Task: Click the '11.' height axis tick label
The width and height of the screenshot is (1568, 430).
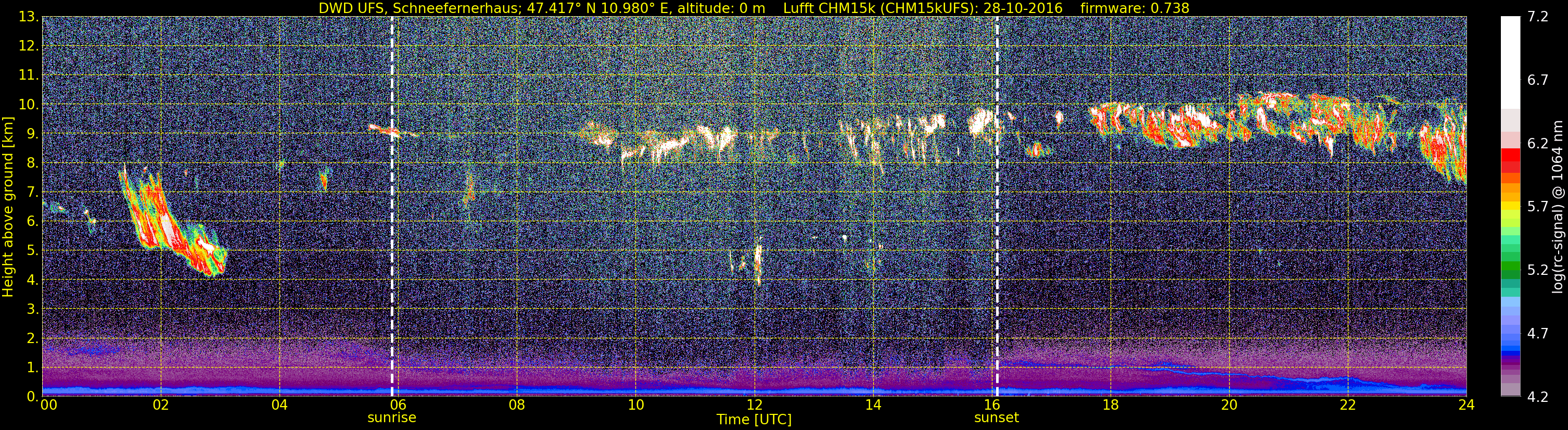Action: (x=29, y=75)
